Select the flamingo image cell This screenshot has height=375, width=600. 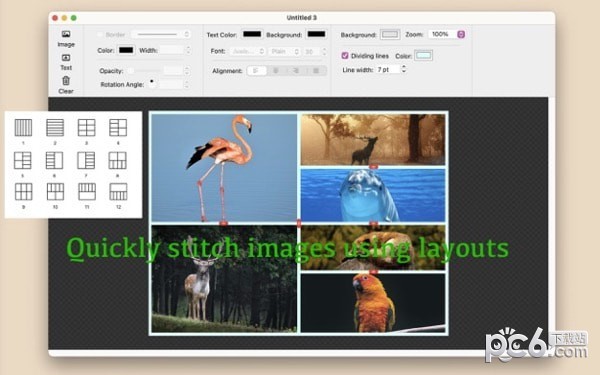pos(224,168)
